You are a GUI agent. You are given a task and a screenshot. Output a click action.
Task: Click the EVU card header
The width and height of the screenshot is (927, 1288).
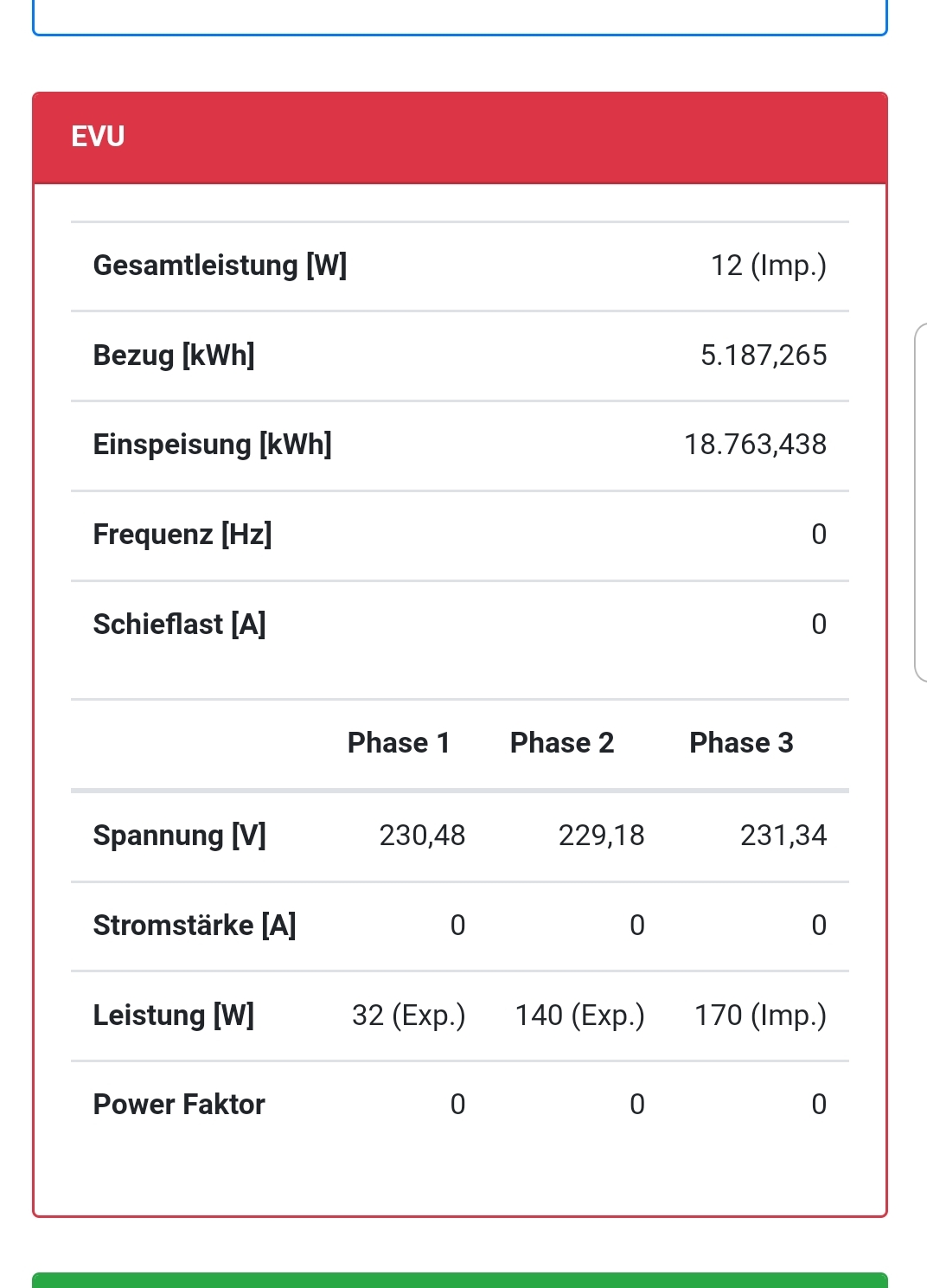459,138
